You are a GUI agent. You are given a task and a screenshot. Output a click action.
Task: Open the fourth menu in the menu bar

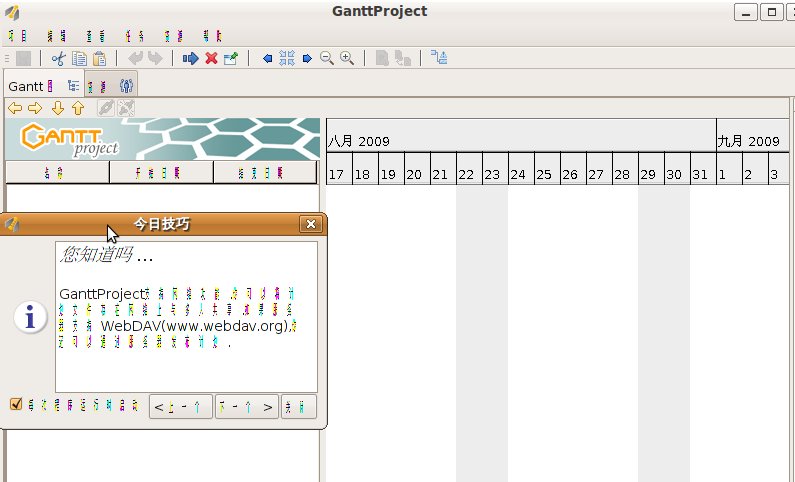coord(134,36)
